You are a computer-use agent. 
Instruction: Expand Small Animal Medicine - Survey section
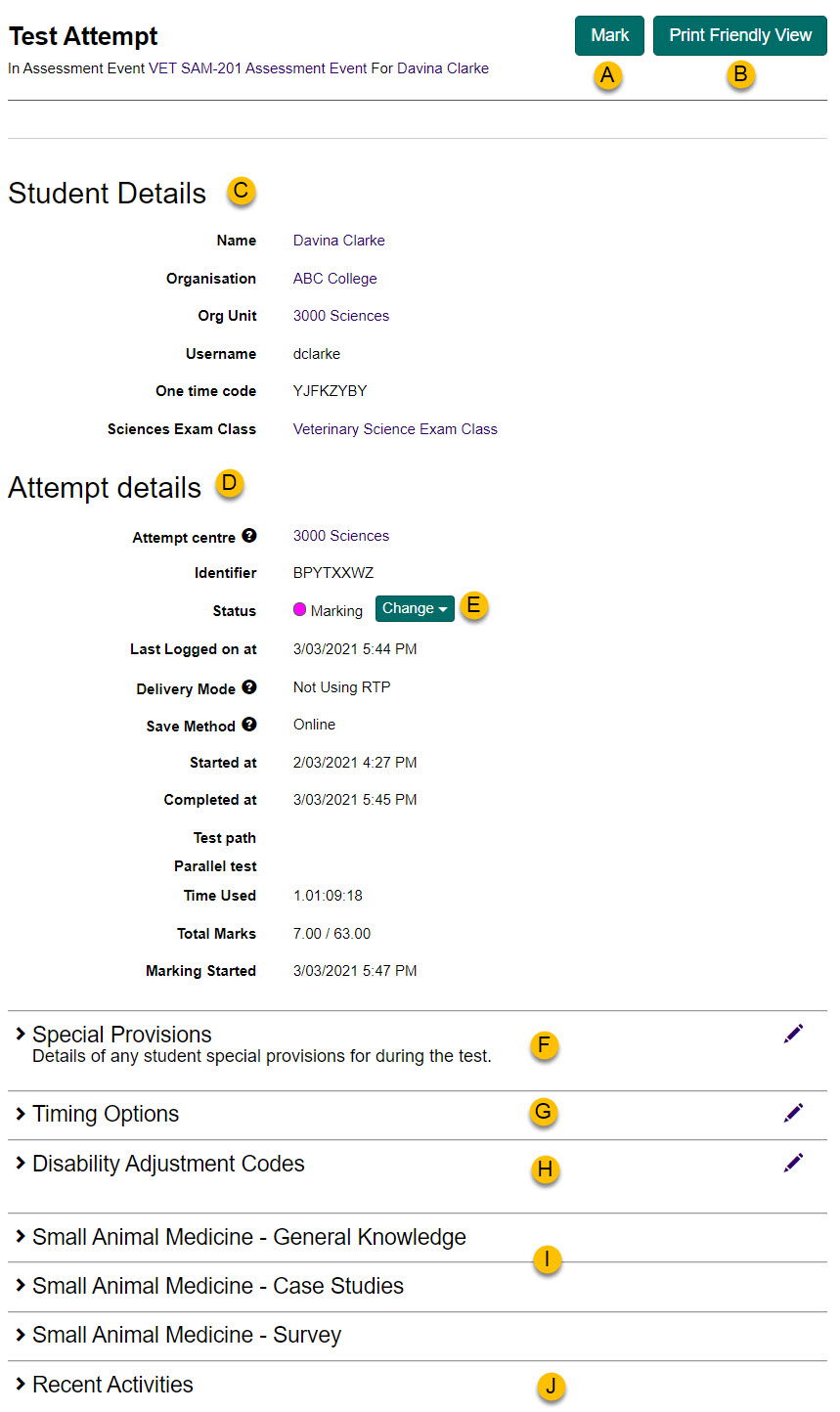tap(186, 1335)
